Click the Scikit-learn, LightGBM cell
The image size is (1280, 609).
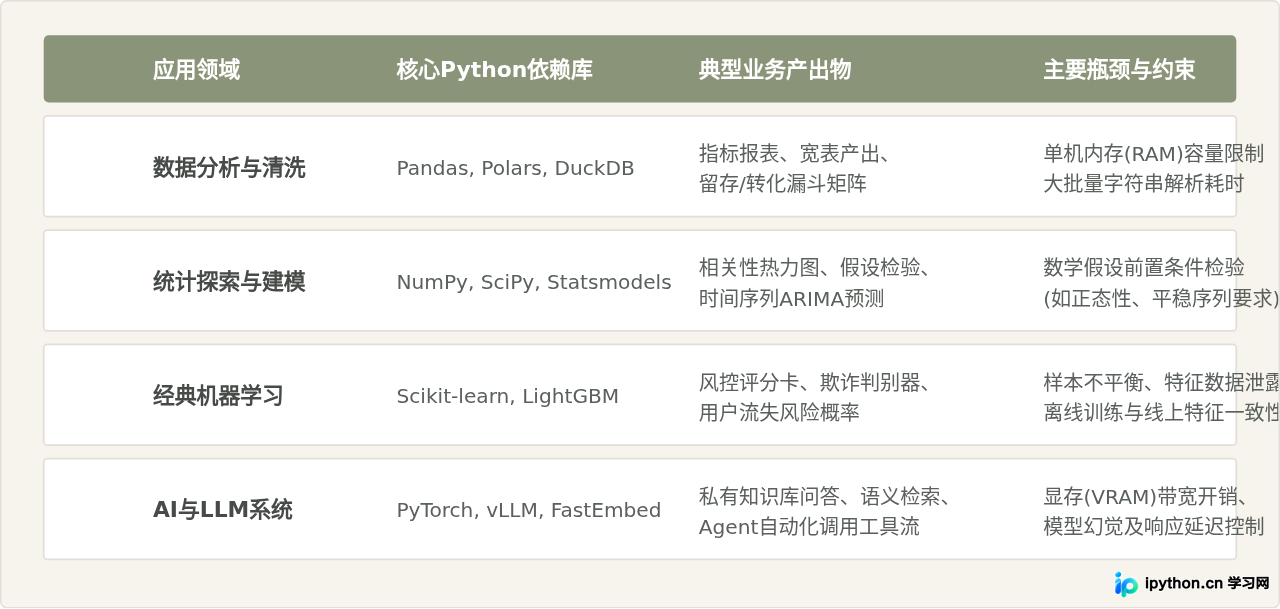[507, 396]
